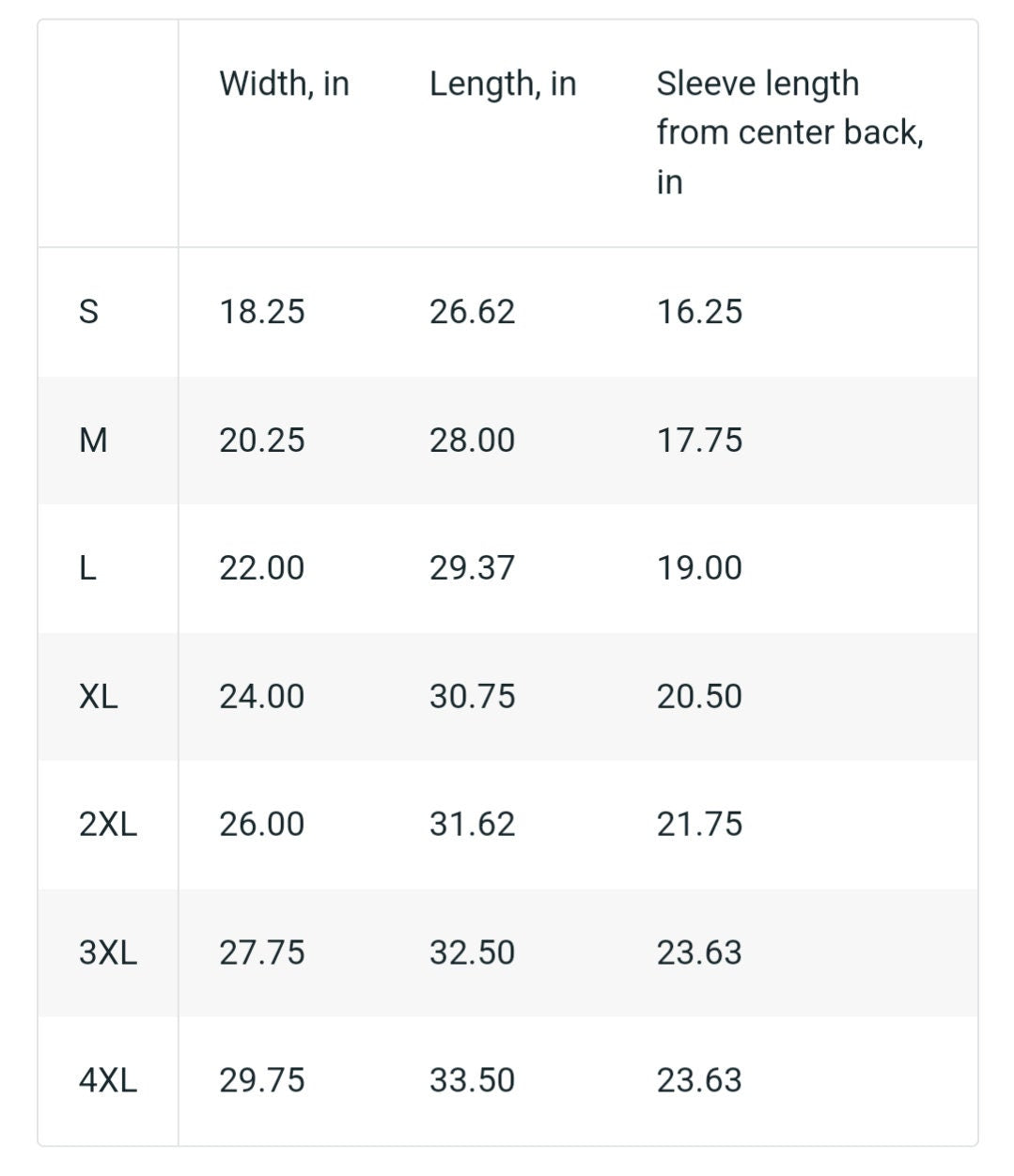The image size is (1014, 1176).
Task: Click the 28.00 length value for M
Action: pyautogui.click(x=473, y=440)
